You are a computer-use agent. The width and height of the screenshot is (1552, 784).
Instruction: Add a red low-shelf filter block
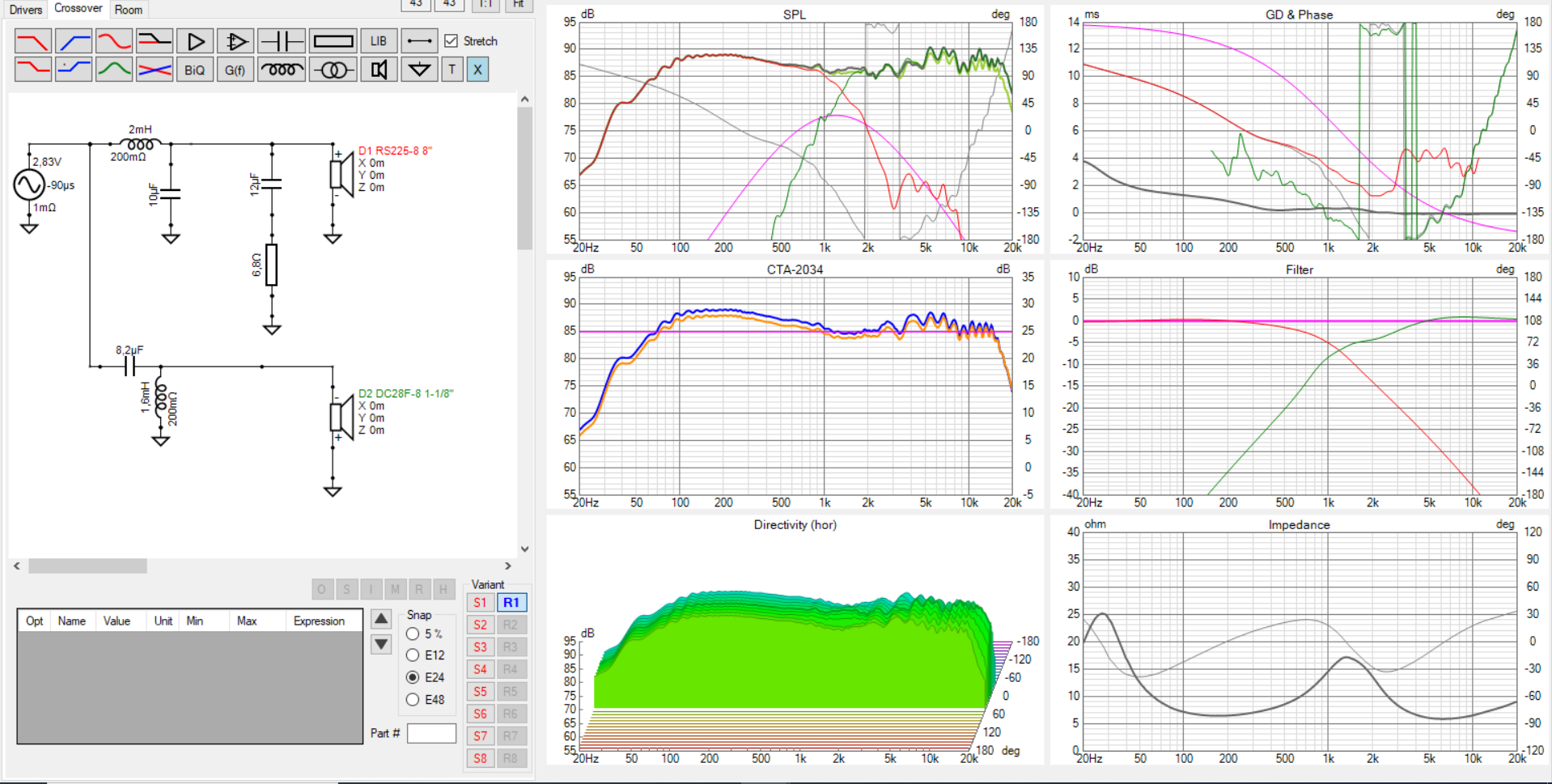tap(33, 70)
